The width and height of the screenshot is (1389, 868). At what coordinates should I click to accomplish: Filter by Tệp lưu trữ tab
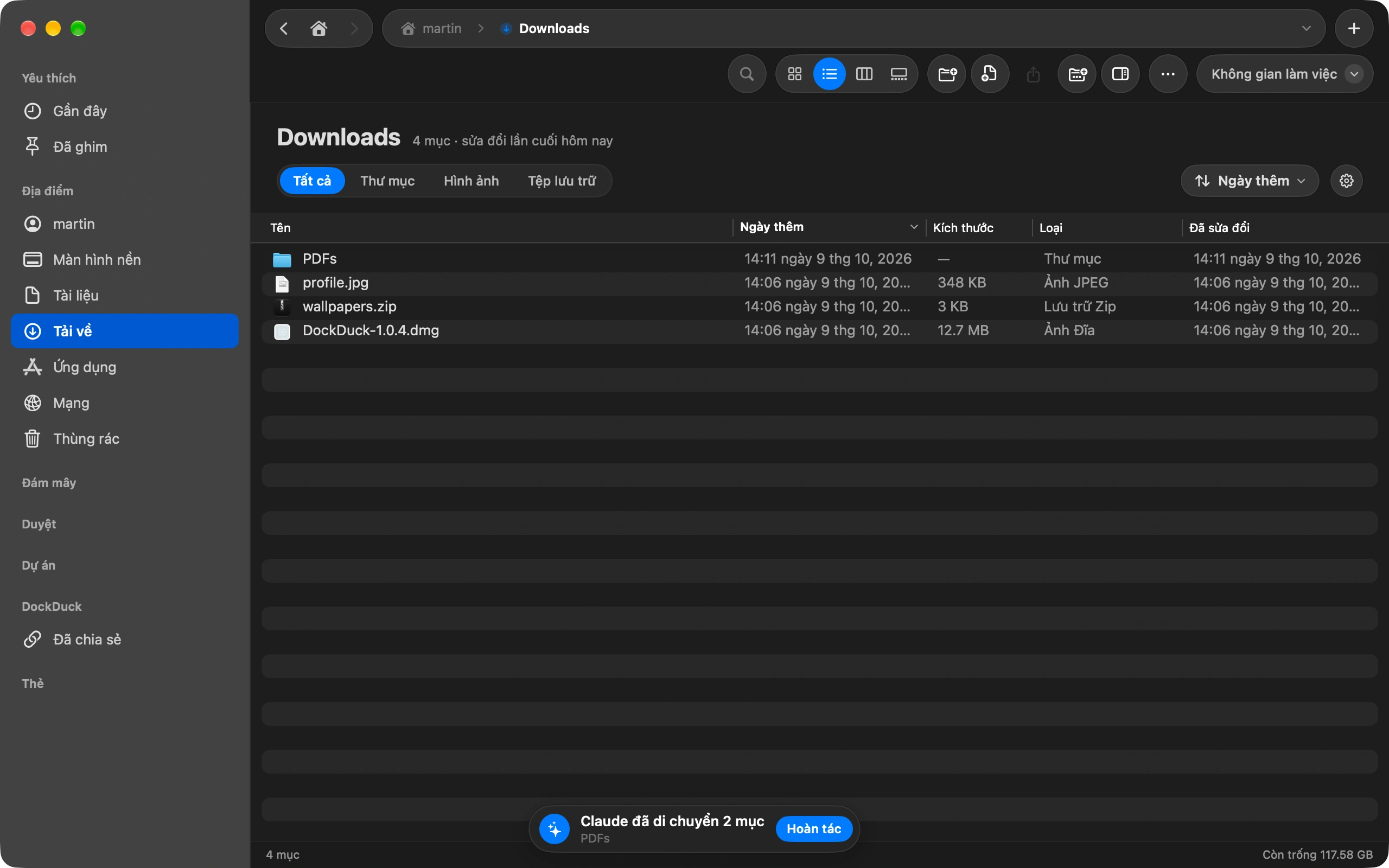[562, 181]
